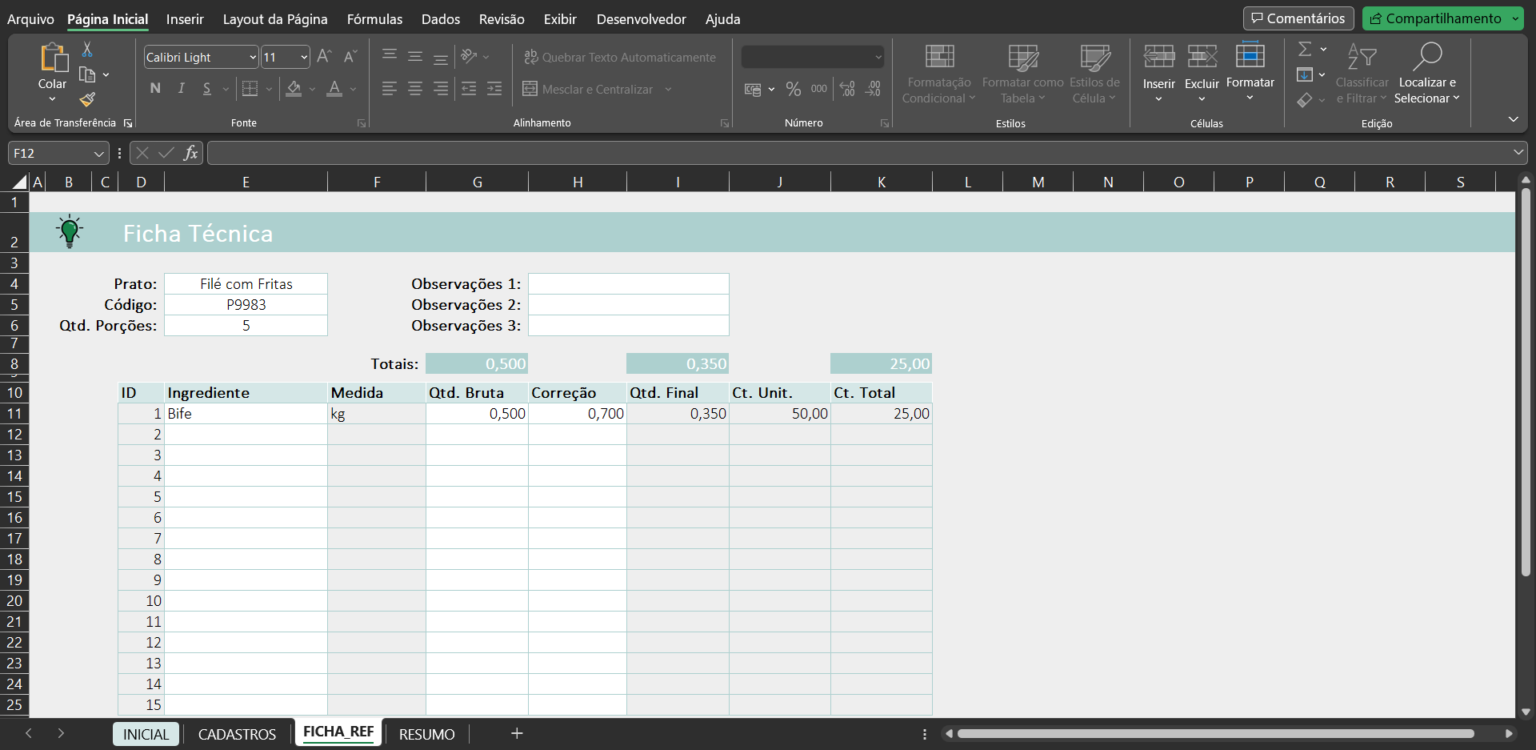Image resolution: width=1536 pixels, height=750 pixels.
Task: Select the Format Painter brush icon
Action: pyautogui.click(x=87, y=99)
